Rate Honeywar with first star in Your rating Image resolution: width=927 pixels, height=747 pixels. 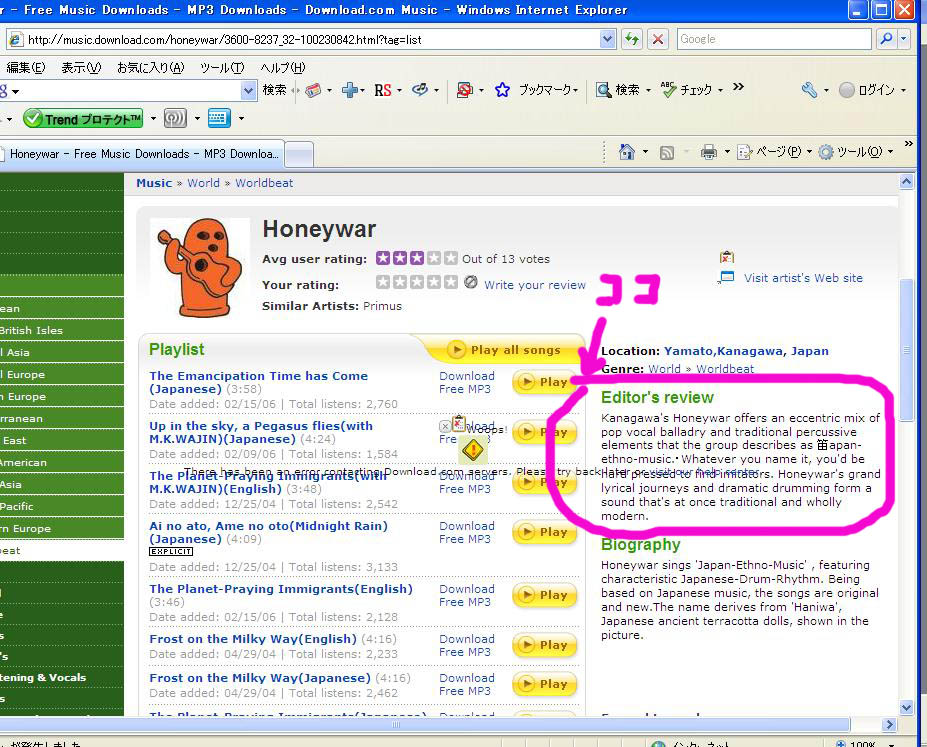(383, 282)
